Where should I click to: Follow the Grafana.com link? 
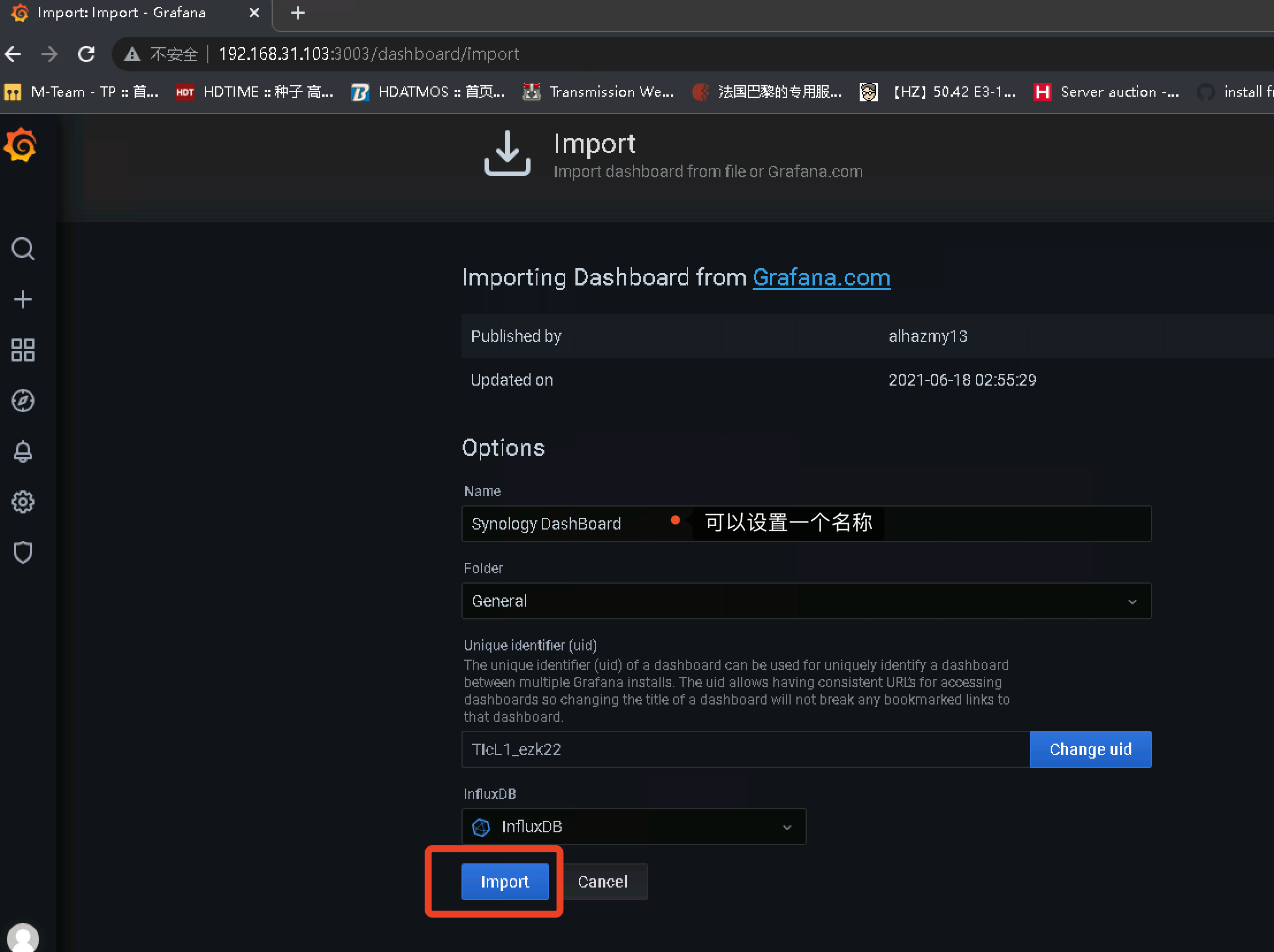(x=821, y=277)
